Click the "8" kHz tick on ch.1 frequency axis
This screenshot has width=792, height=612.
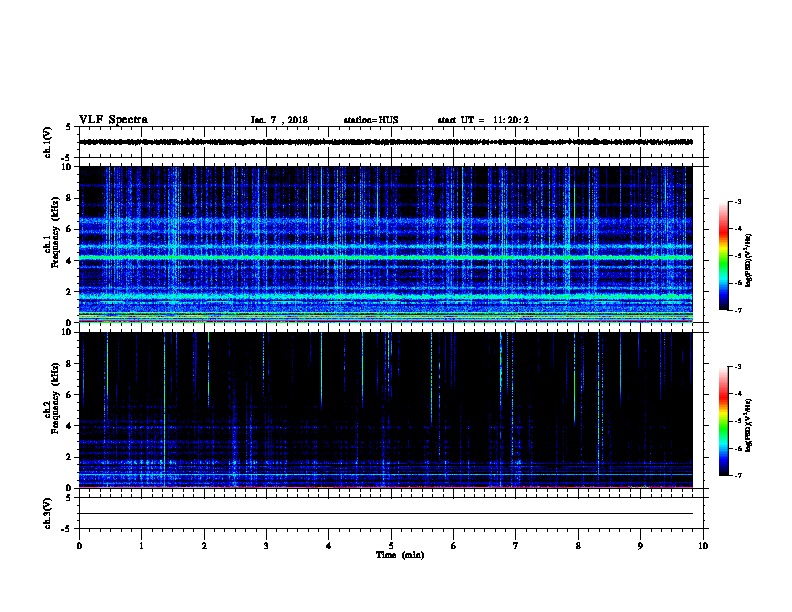69,198
